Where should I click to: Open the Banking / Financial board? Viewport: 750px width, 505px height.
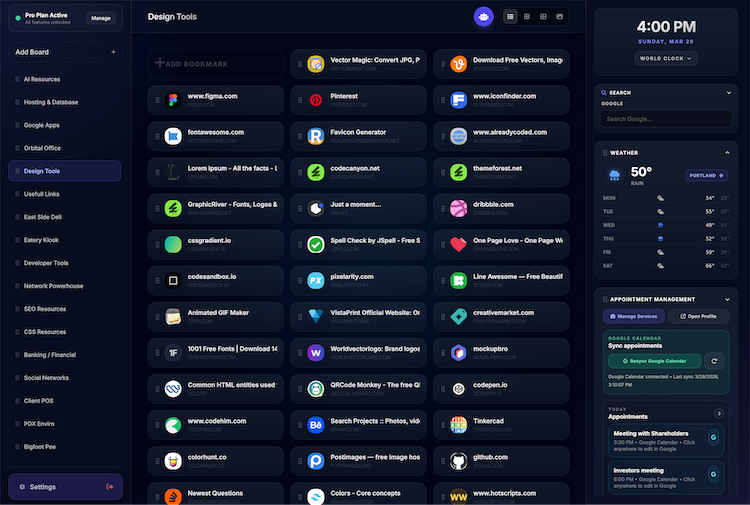click(65, 355)
